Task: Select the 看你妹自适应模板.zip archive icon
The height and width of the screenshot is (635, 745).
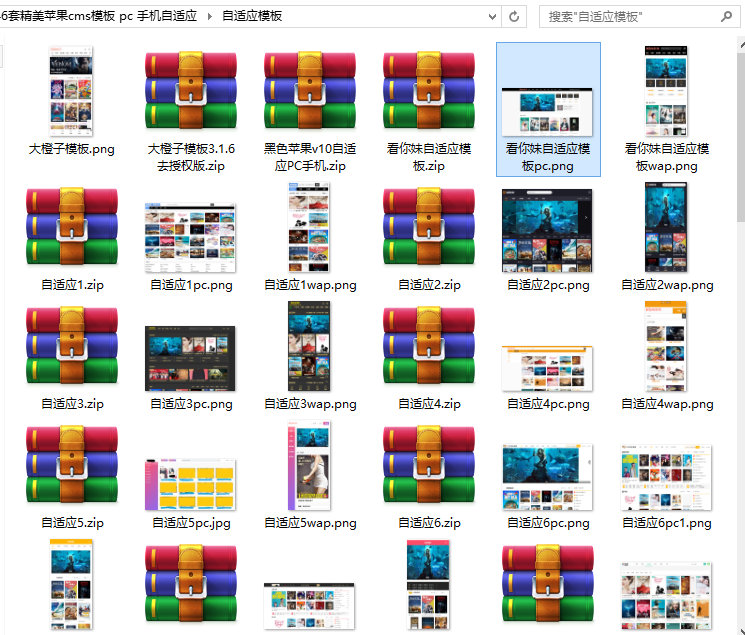Action: (x=429, y=90)
